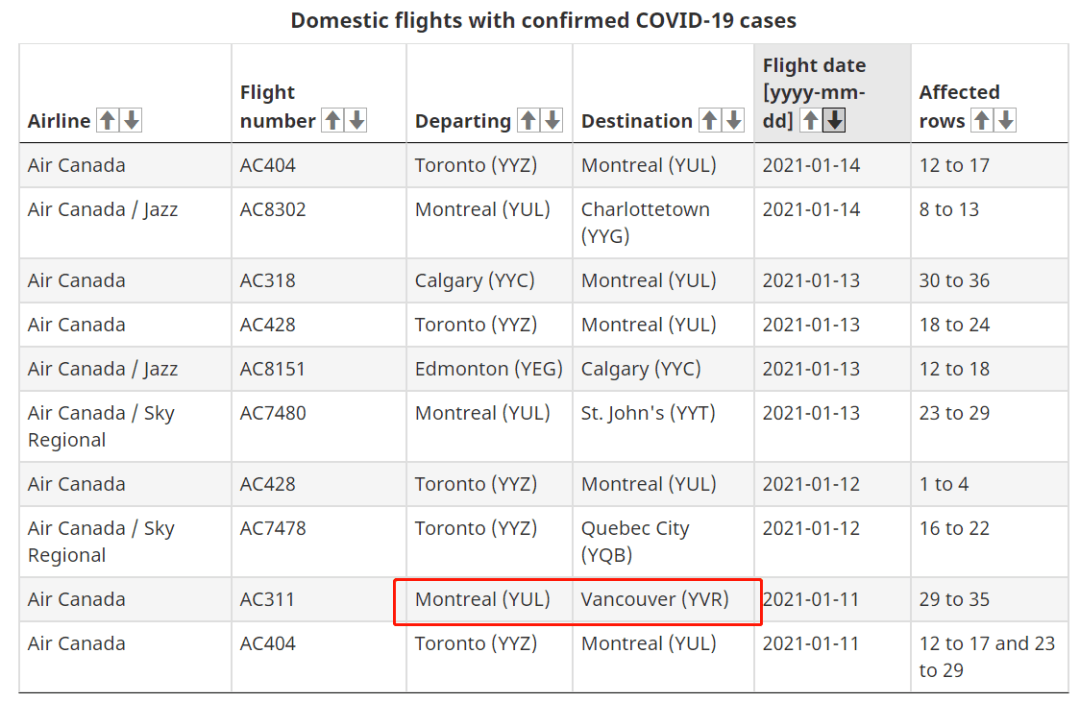This screenshot has height=702, width=1080.
Task: Sort Affected rows ascending arrow
Action: [x=982, y=121]
